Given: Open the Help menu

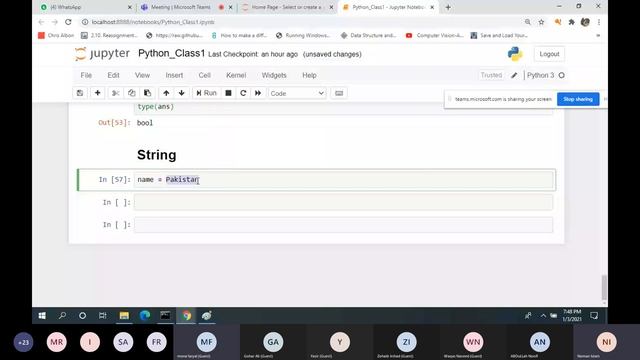Looking at the screenshot, I should coord(309,75).
